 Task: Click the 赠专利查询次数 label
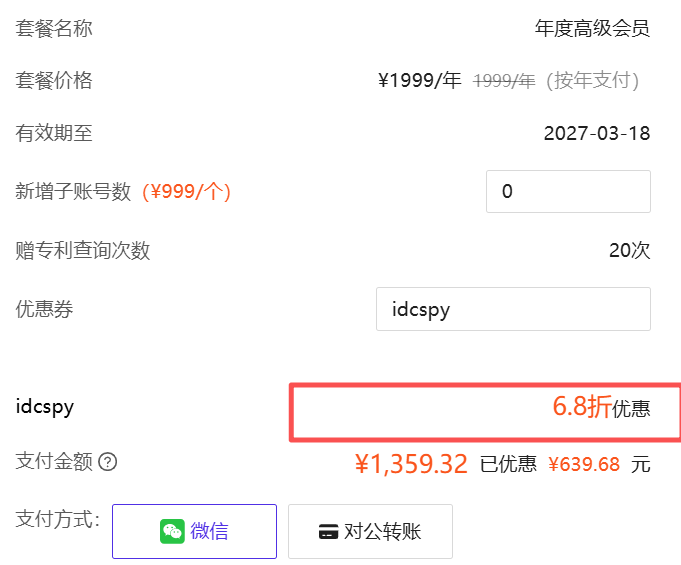pyautogui.click(x=82, y=250)
